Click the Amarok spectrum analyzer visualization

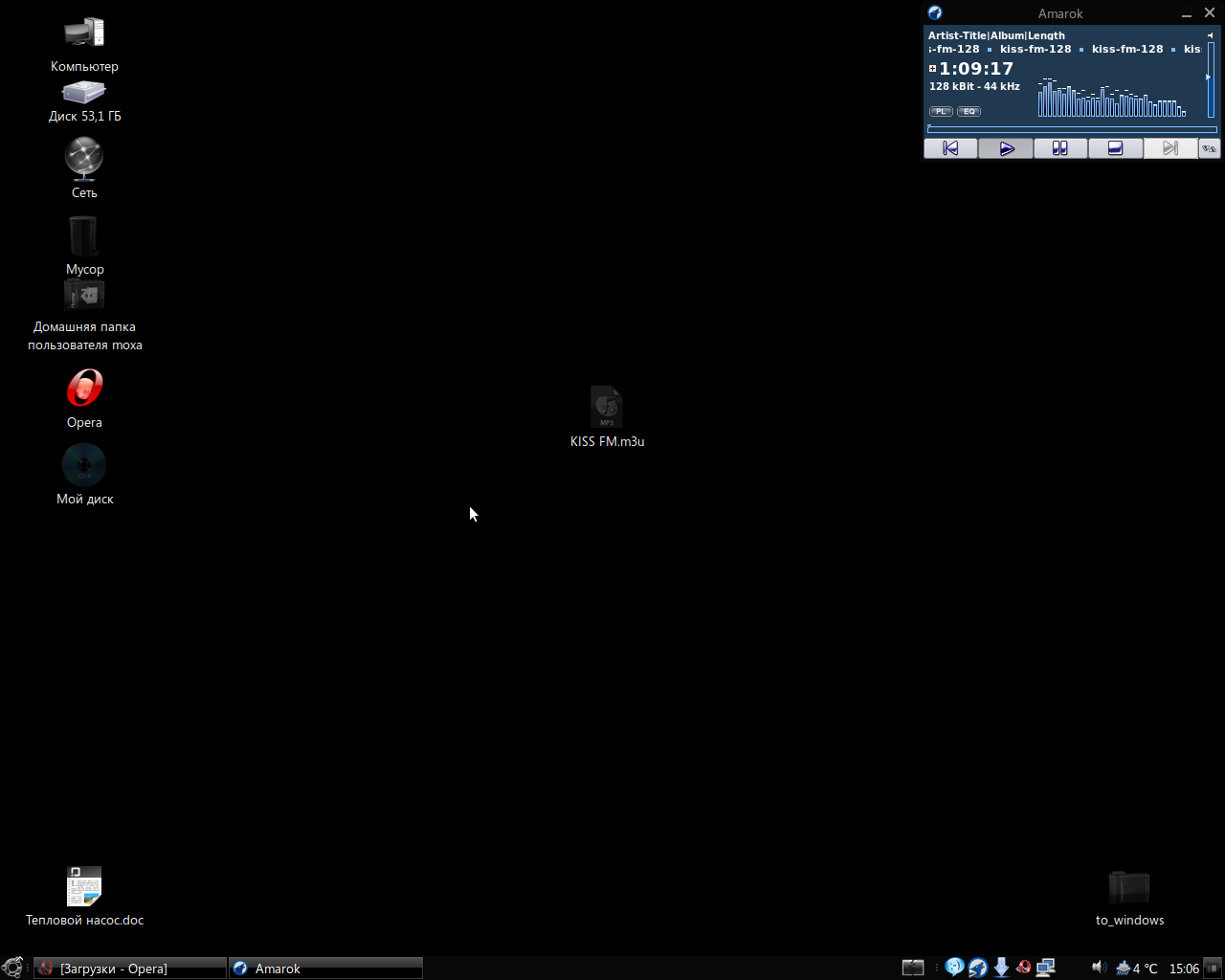(1112, 98)
